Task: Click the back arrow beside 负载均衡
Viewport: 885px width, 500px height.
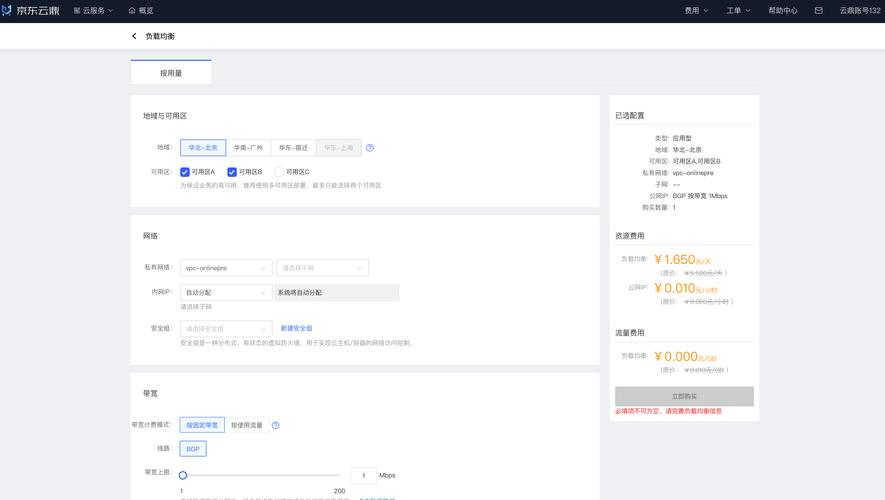Action: tap(134, 36)
